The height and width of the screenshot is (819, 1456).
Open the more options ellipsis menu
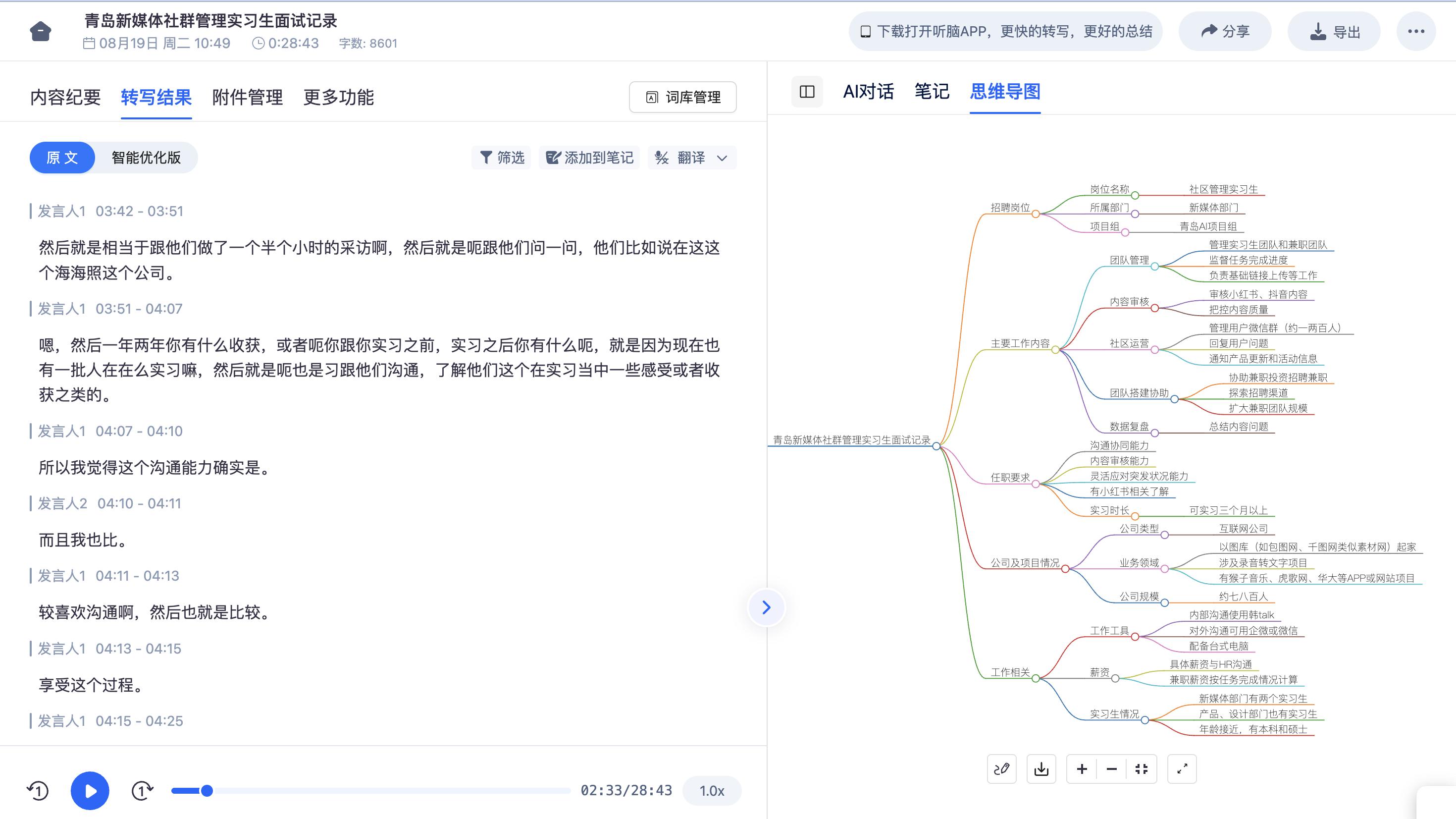(x=1416, y=31)
